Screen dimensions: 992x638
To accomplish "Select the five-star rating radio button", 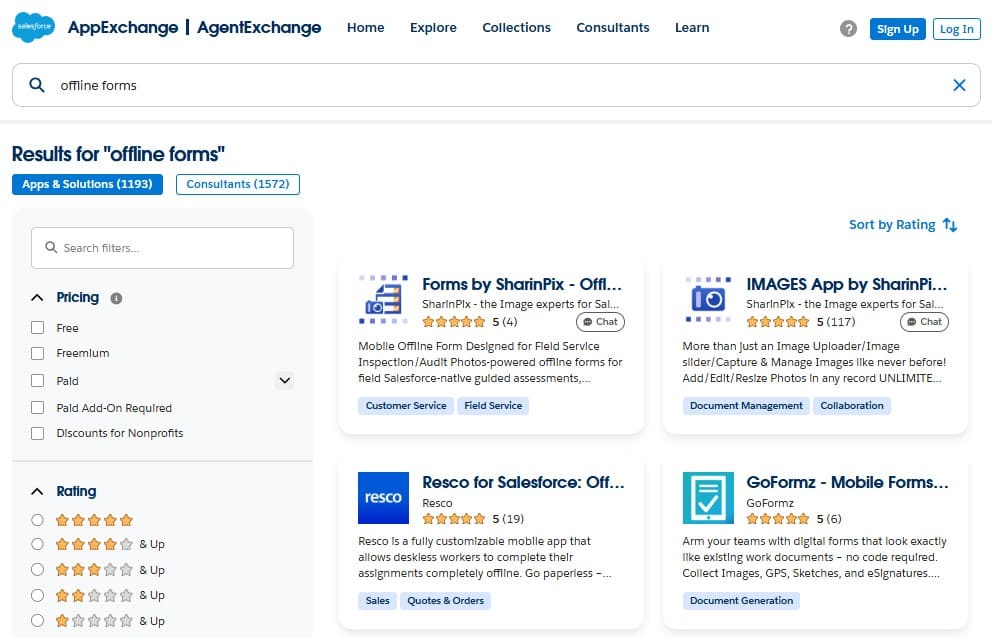I will tap(36, 520).
